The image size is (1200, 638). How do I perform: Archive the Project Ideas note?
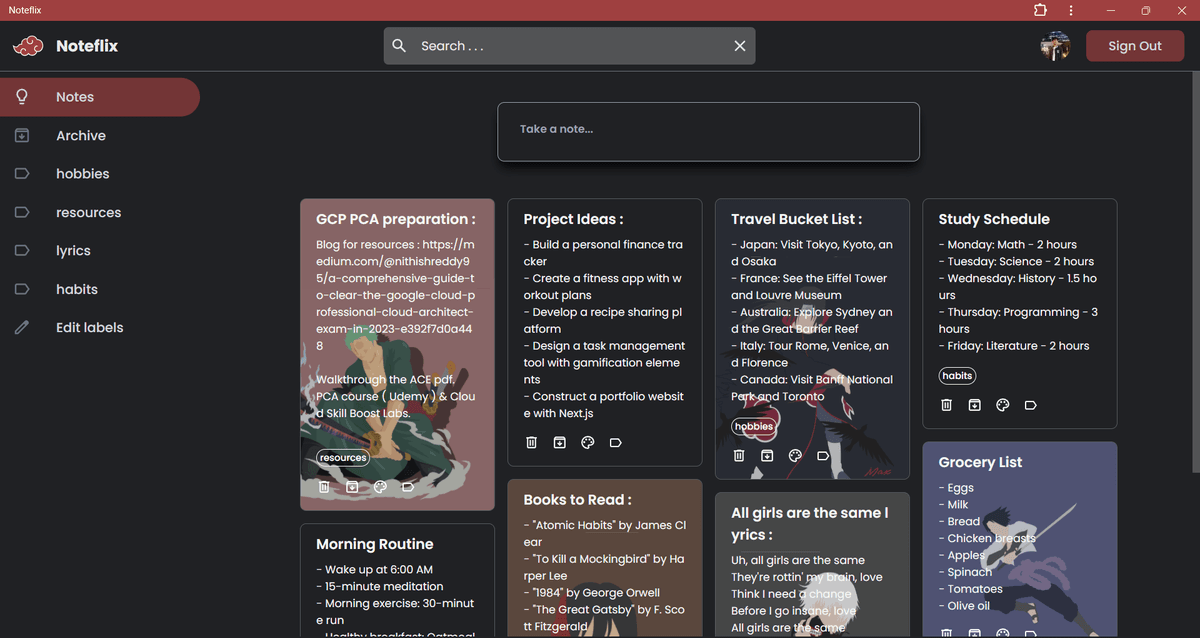coord(560,443)
